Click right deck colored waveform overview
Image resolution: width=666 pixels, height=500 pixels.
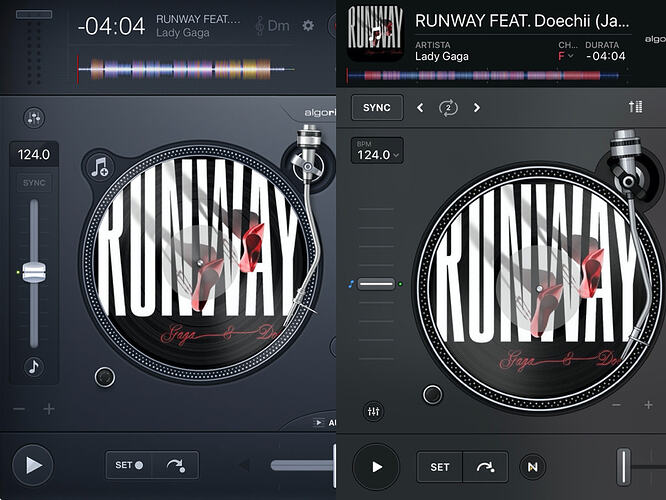pos(483,76)
